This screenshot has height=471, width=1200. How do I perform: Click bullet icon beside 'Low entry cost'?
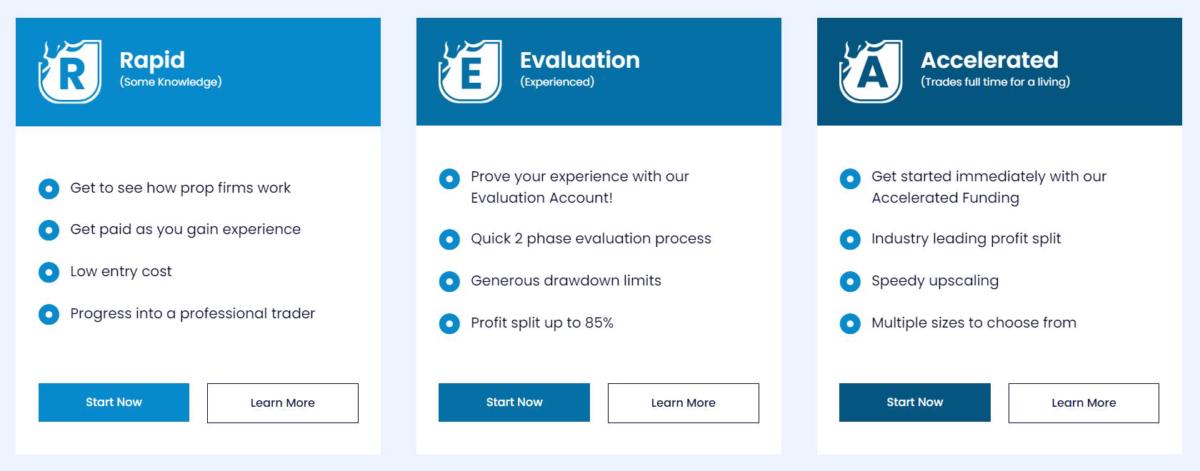coord(49,272)
